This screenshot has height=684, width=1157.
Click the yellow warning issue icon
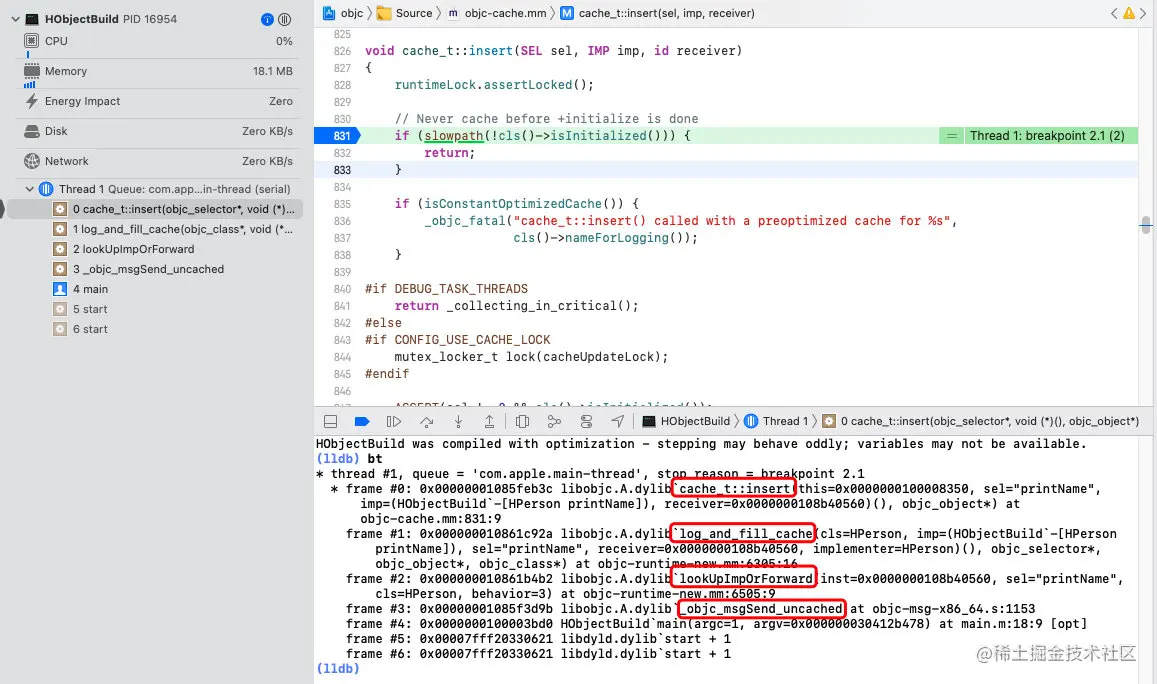[x=1129, y=13]
